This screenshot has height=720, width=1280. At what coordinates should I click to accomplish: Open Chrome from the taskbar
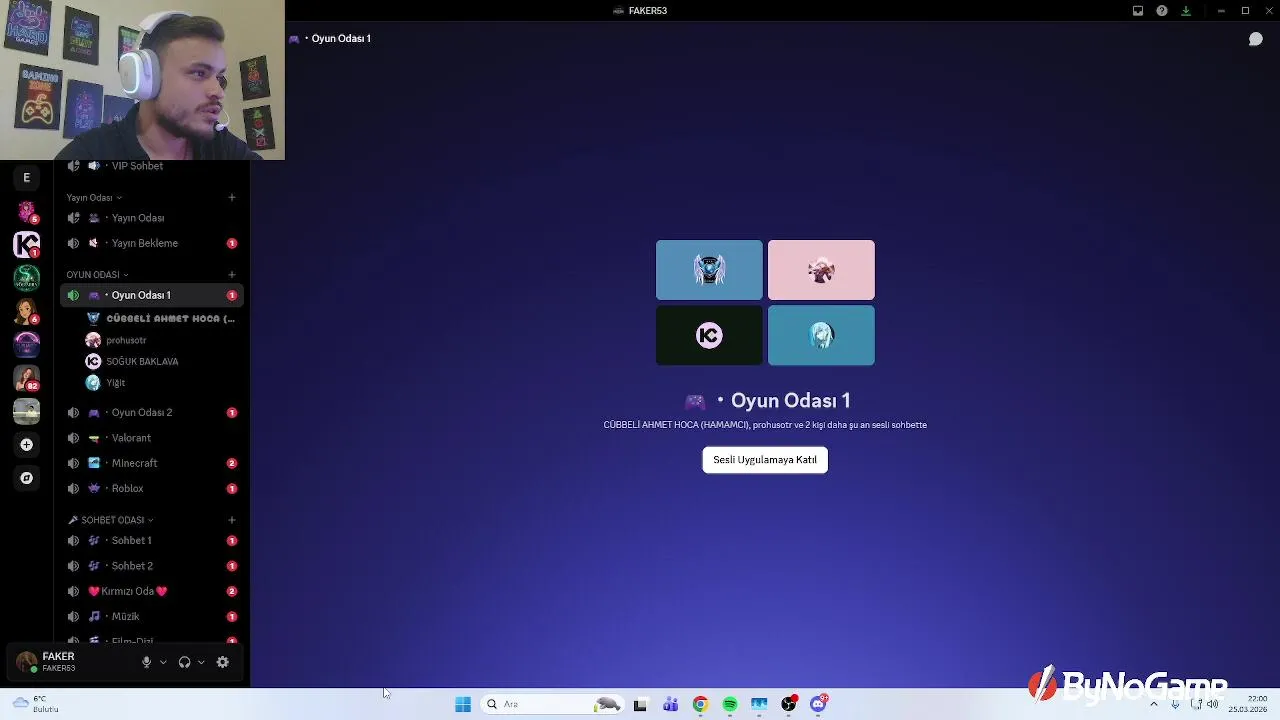(x=700, y=704)
